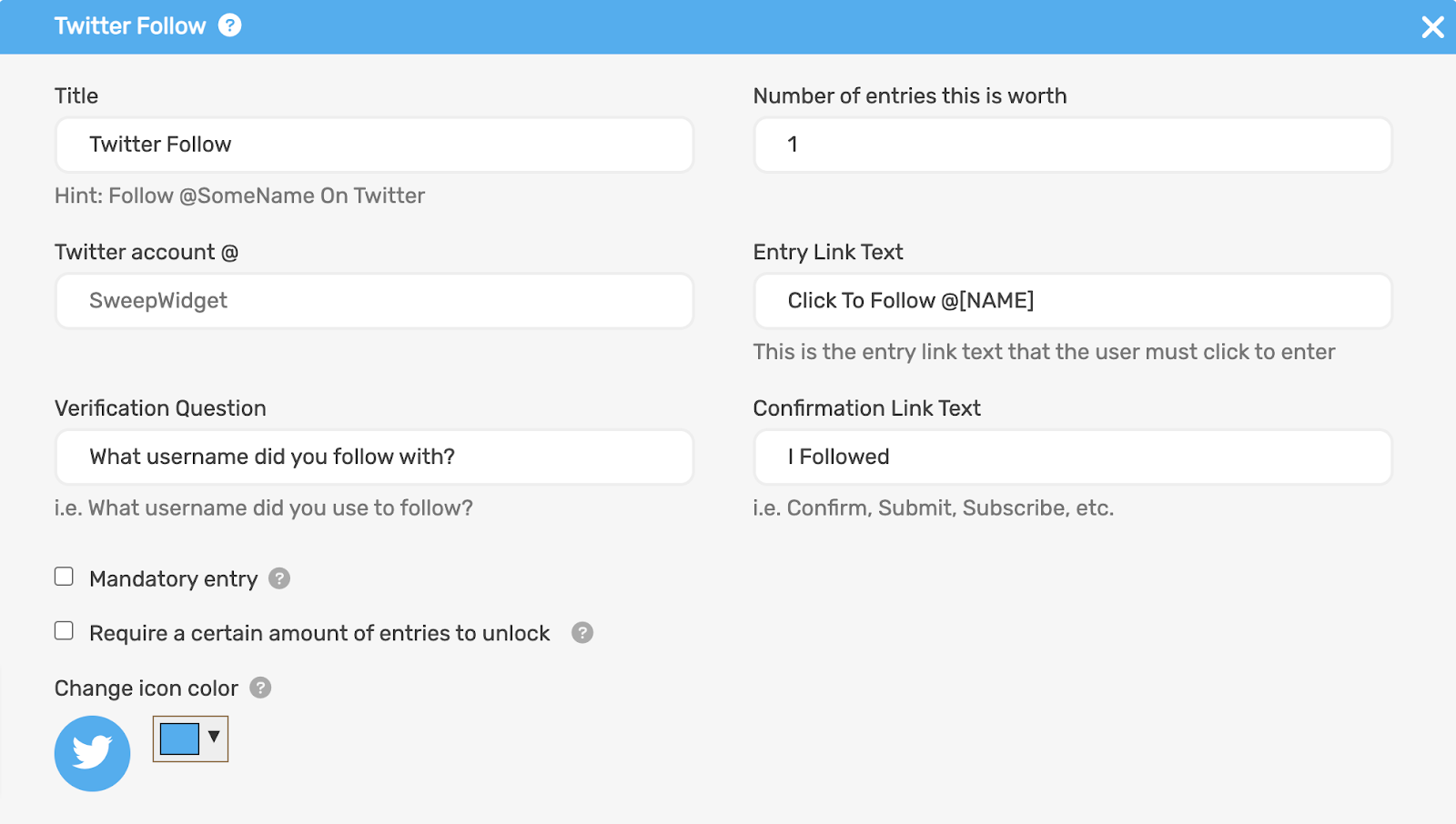The height and width of the screenshot is (824, 1456).
Task: Click the Mandatory entry label text
Action: tap(173, 579)
